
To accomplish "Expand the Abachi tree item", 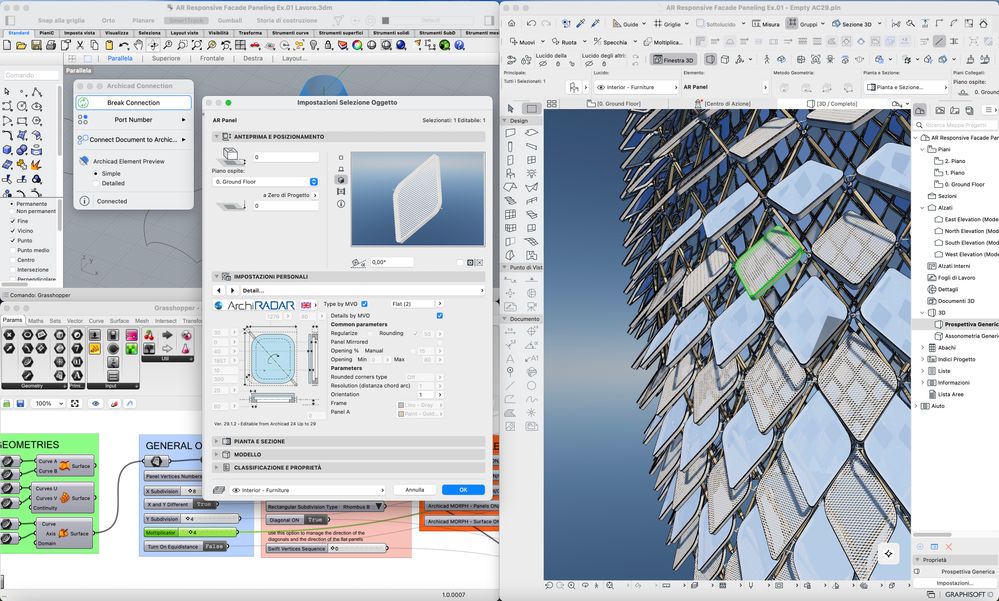I will point(923,348).
